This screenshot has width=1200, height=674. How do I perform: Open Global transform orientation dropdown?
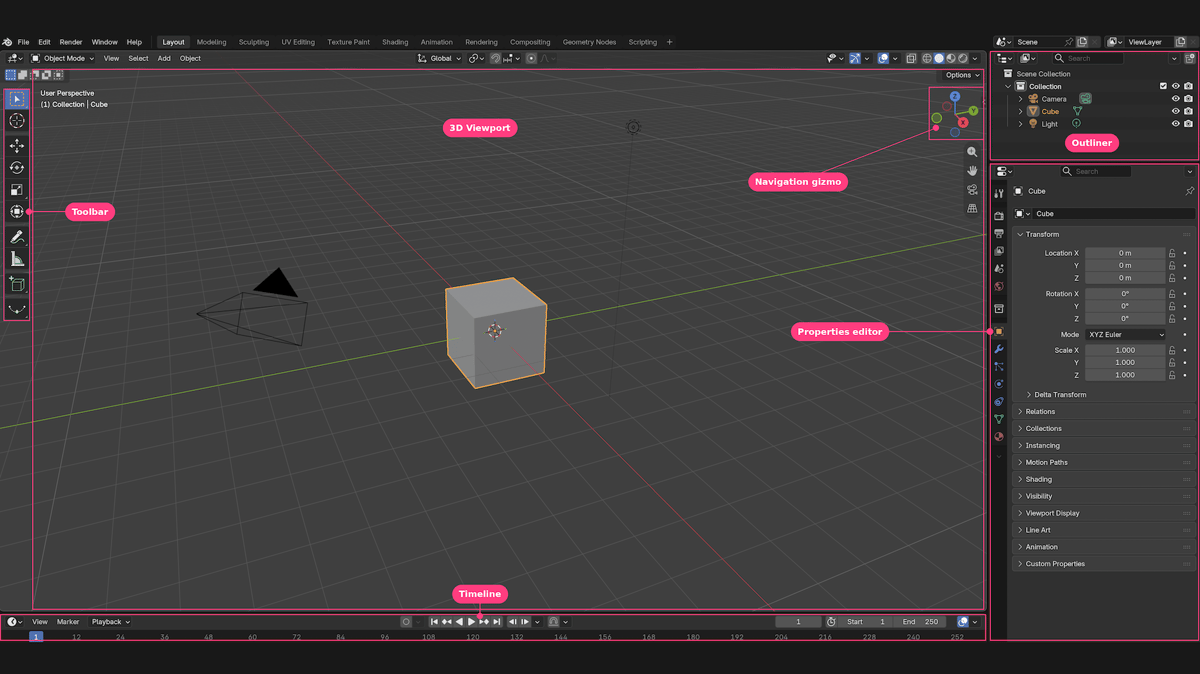(x=440, y=58)
